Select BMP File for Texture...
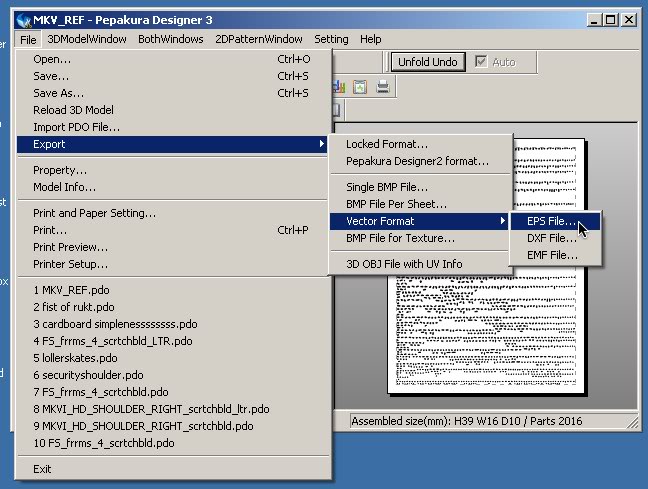 coord(419,238)
